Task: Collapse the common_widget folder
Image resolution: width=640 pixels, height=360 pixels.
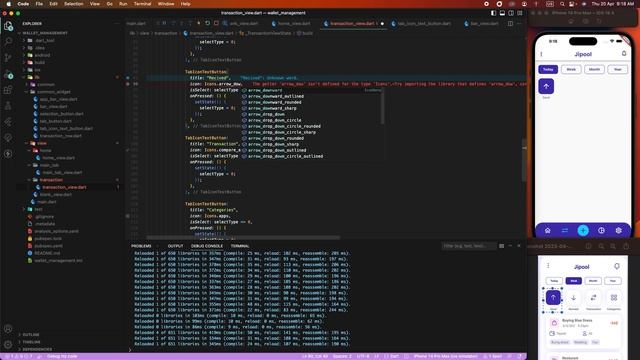Action: coord(53,92)
